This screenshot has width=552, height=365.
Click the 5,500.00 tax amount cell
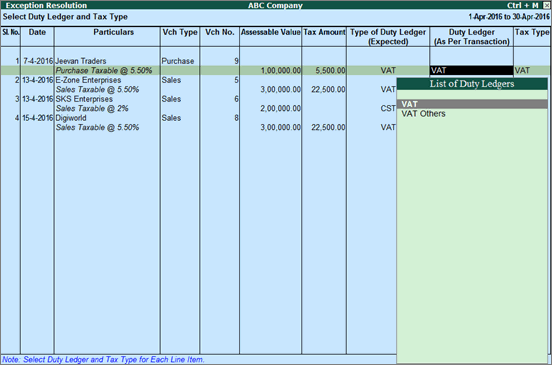pyautogui.click(x=331, y=70)
